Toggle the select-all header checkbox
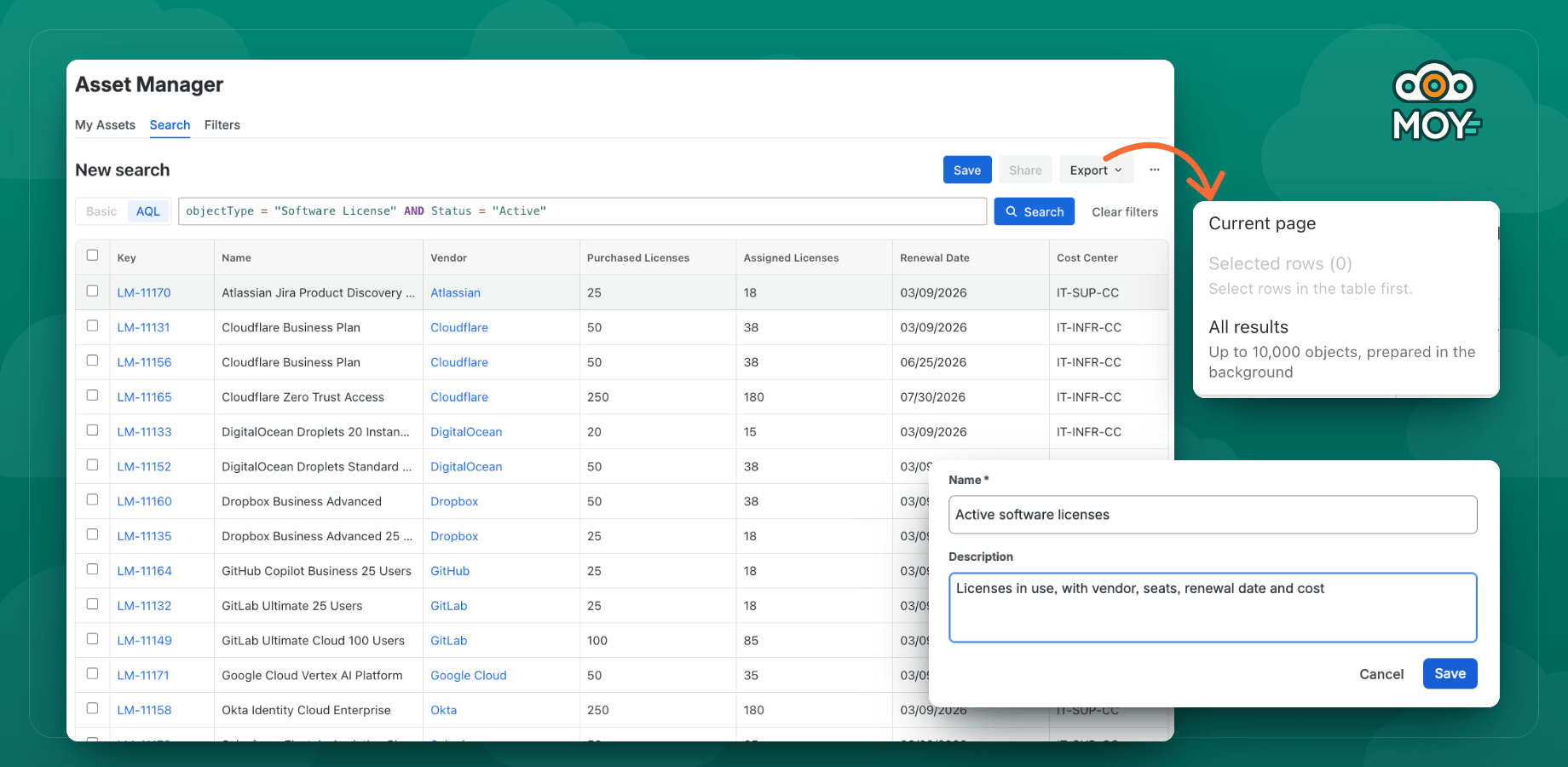This screenshot has width=1568, height=767. pyautogui.click(x=92, y=255)
